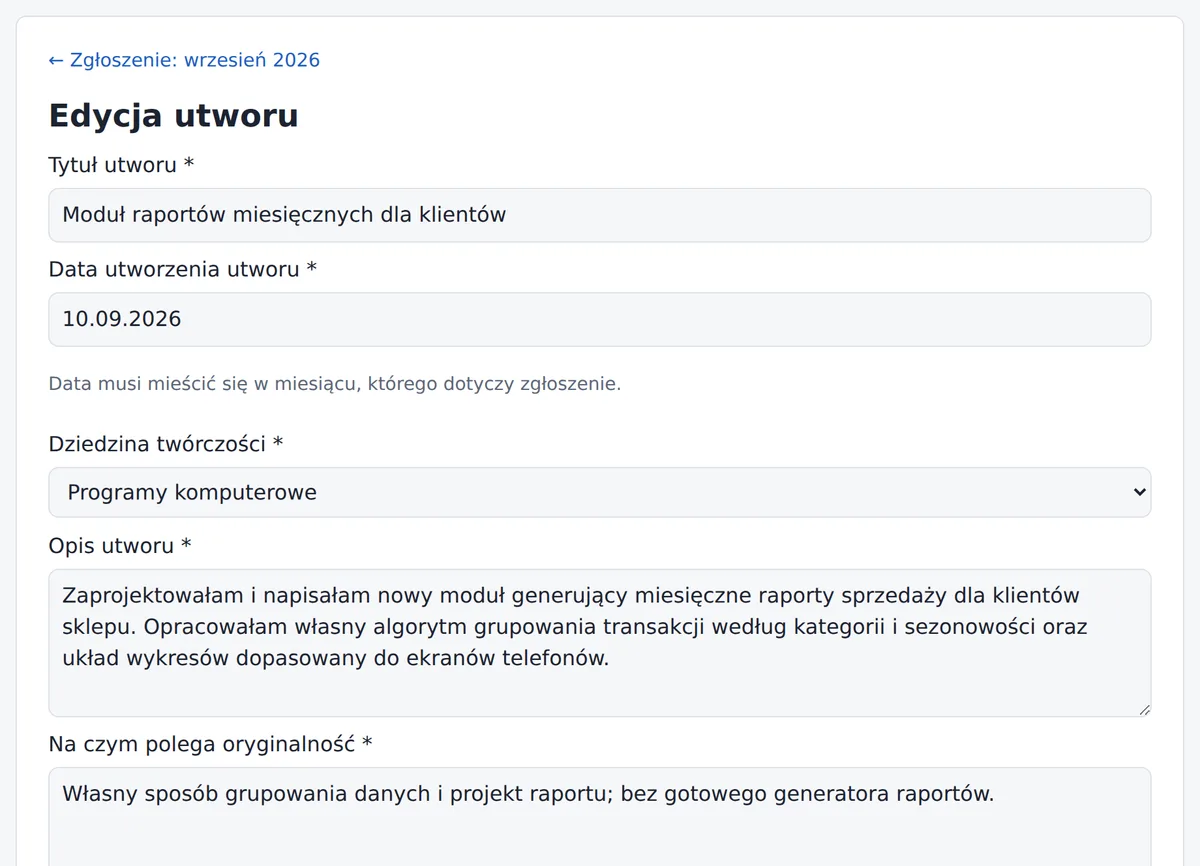Click the Tytuł utworu input field
The image size is (1200, 866).
click(600, 215)
